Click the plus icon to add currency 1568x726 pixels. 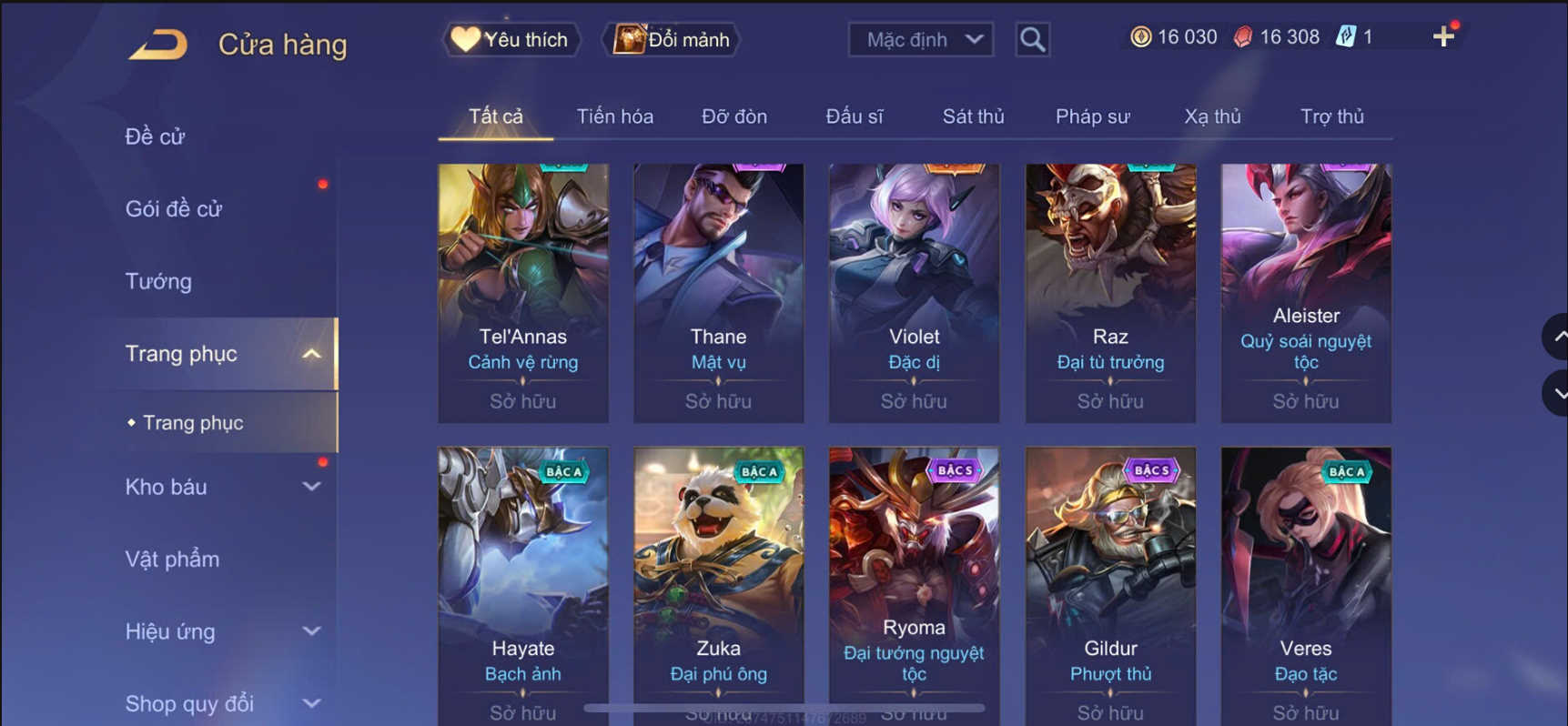coord(1443,36)
